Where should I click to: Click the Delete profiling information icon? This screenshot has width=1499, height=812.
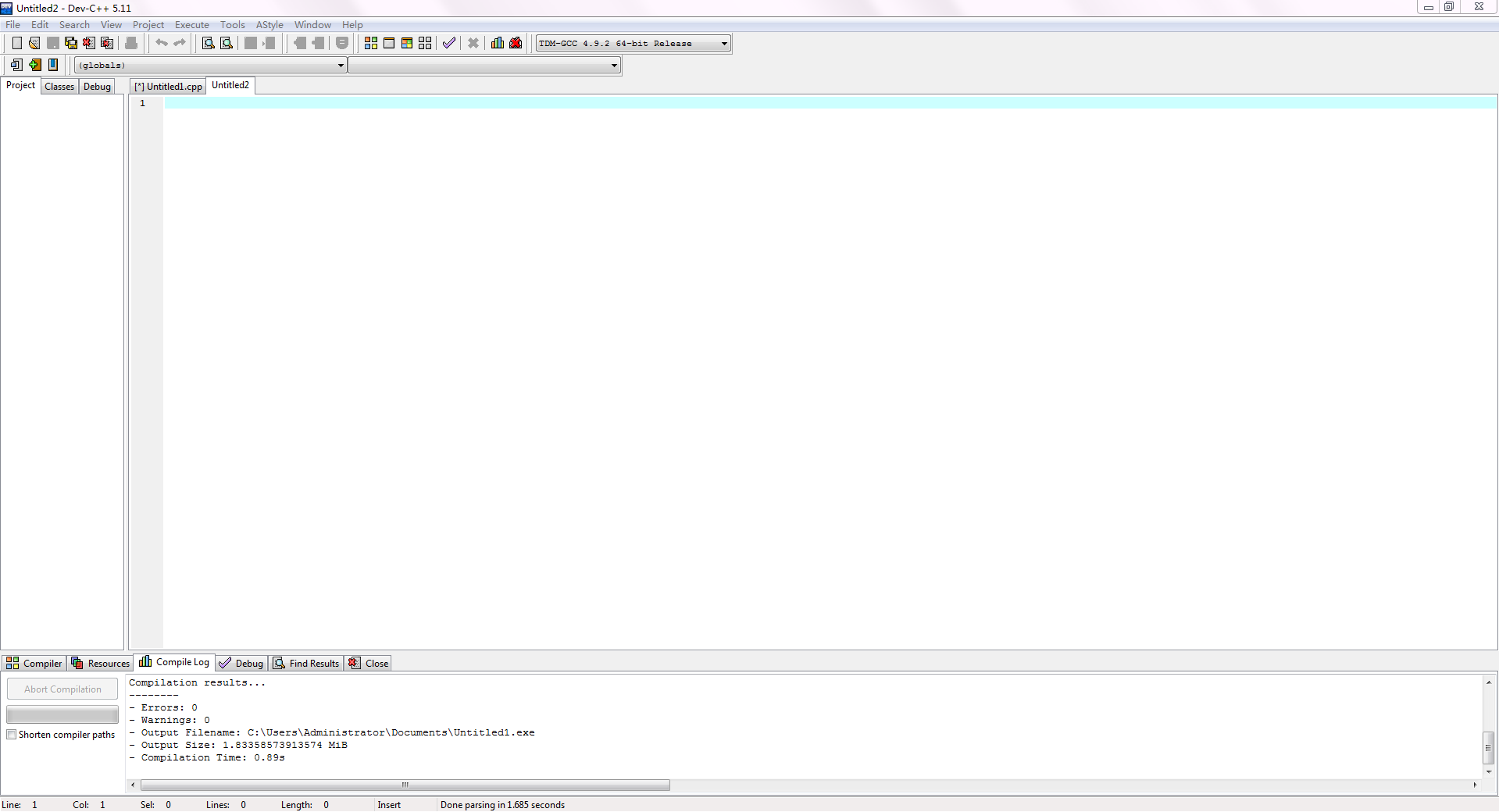click(x=516, y=43)
